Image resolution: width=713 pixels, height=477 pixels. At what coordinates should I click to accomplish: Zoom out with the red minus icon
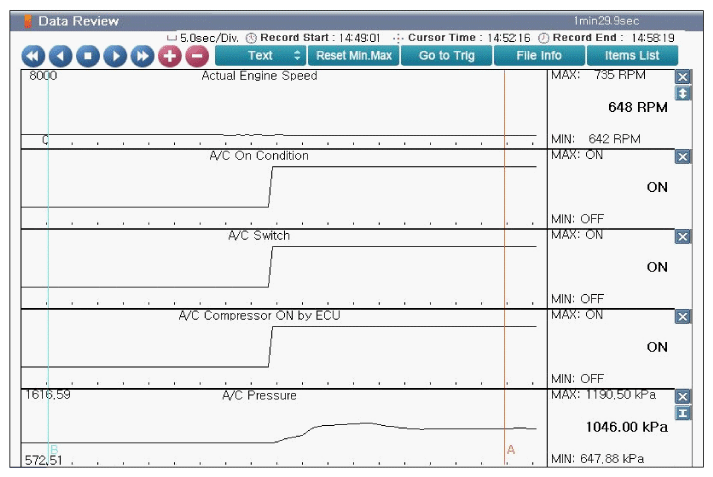[197, 56]
